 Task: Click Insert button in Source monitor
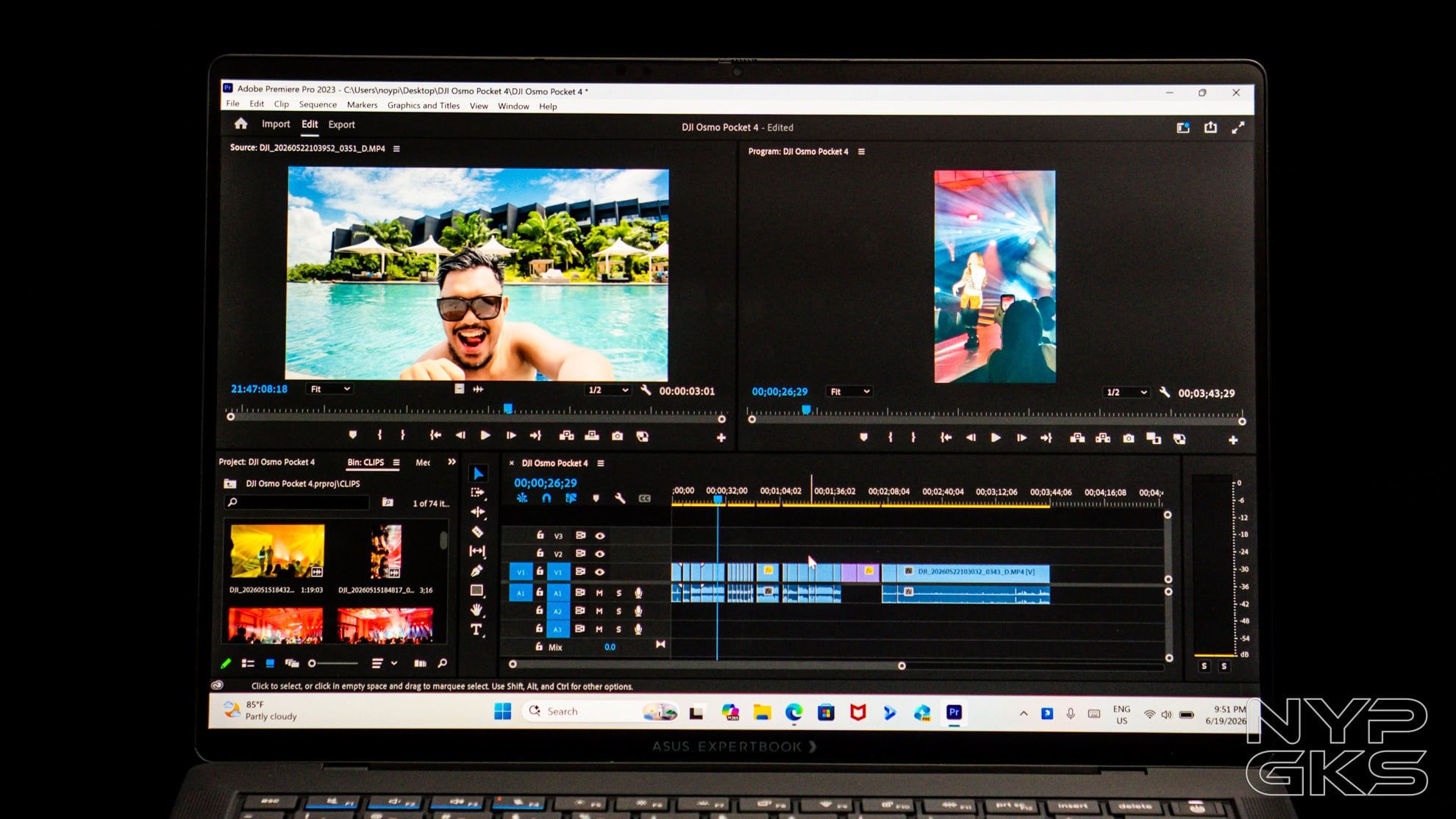[x=566, y=436]
